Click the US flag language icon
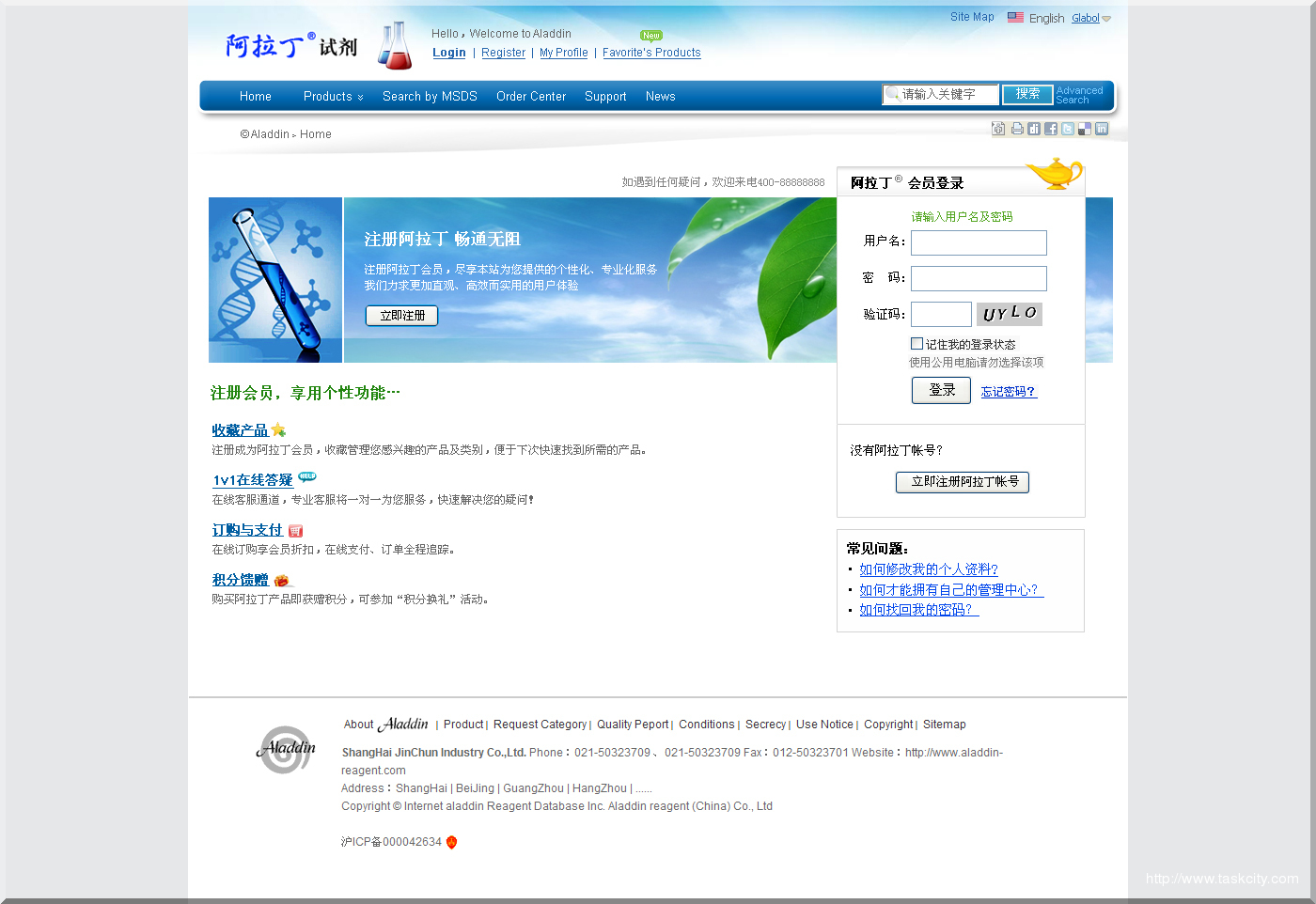Viewport: 1316px width, 904px height. click(1015, 17)
